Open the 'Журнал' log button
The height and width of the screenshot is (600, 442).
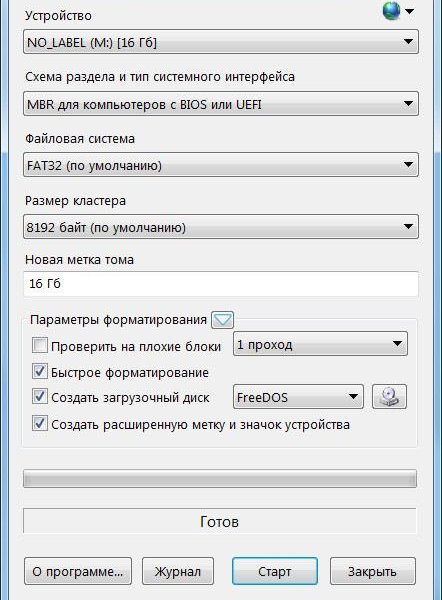click(x=178, y=571)
